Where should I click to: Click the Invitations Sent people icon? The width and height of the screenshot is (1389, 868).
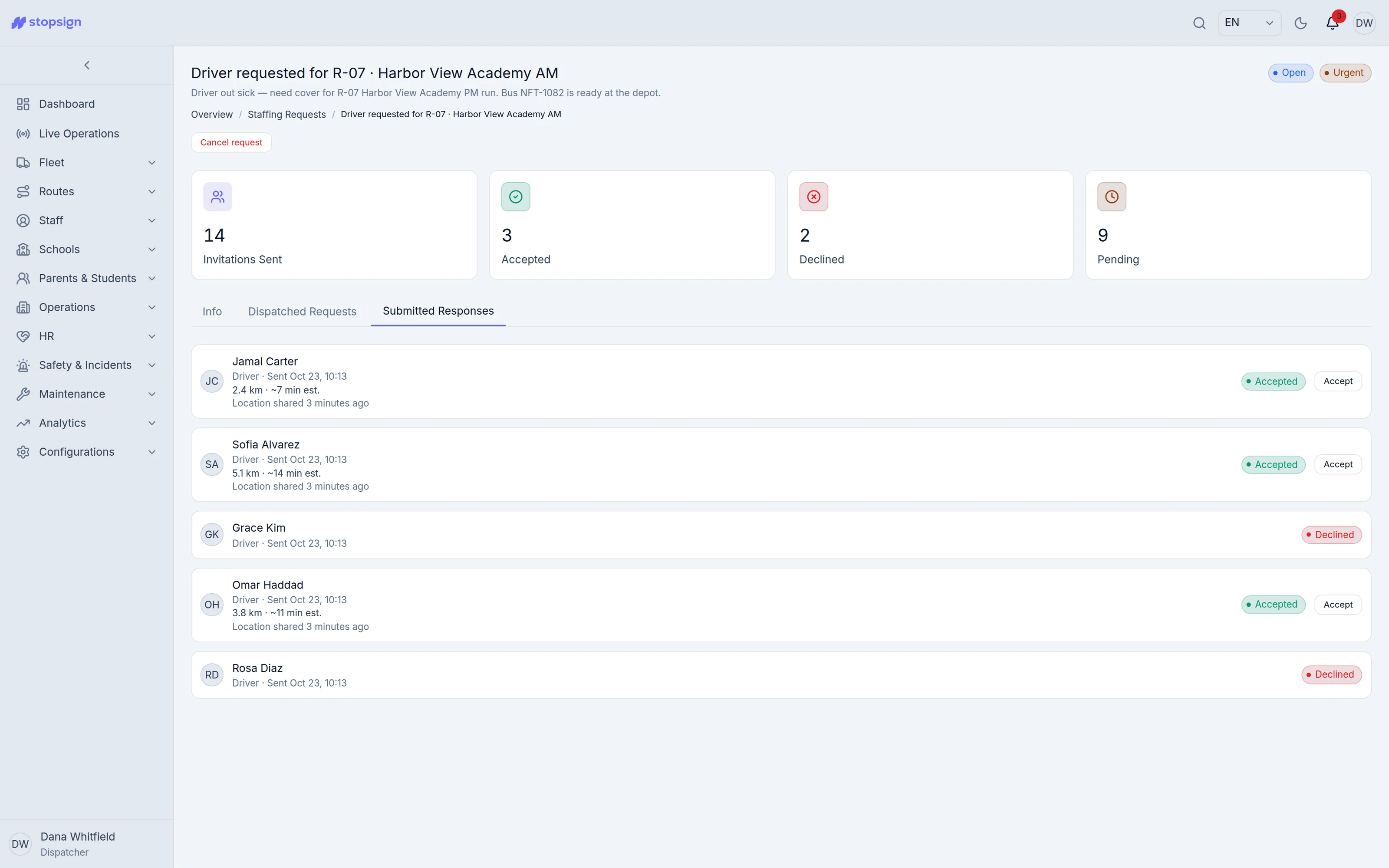coord(217,197)
